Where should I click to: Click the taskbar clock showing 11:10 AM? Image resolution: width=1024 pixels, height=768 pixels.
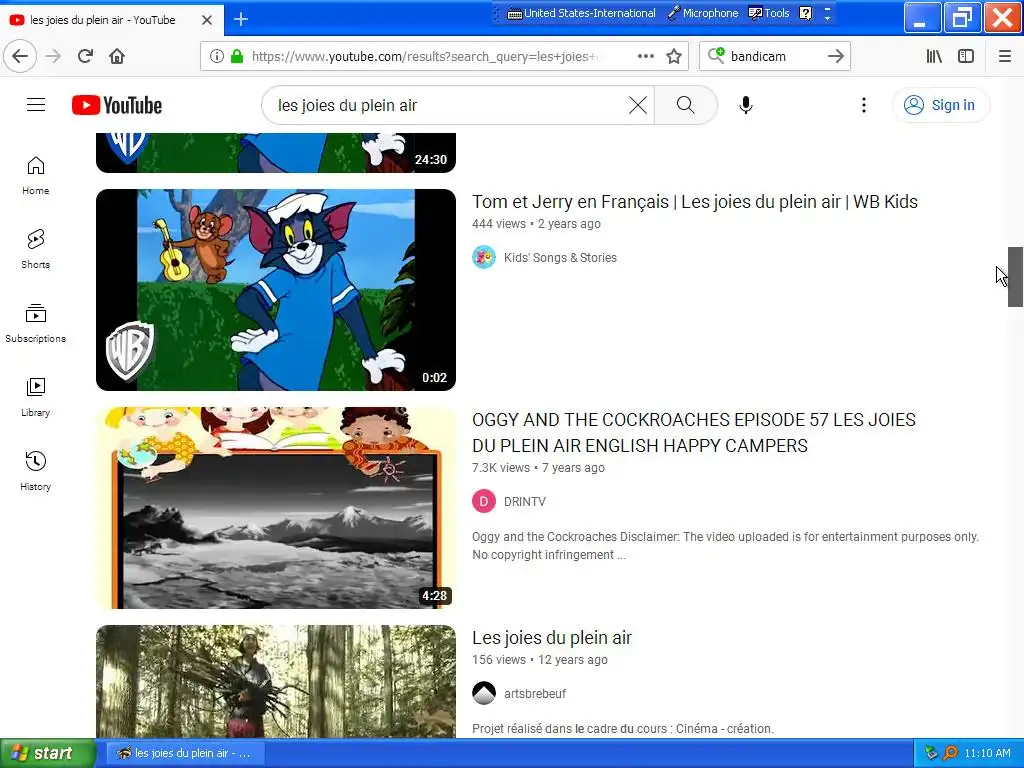point(987,753)
